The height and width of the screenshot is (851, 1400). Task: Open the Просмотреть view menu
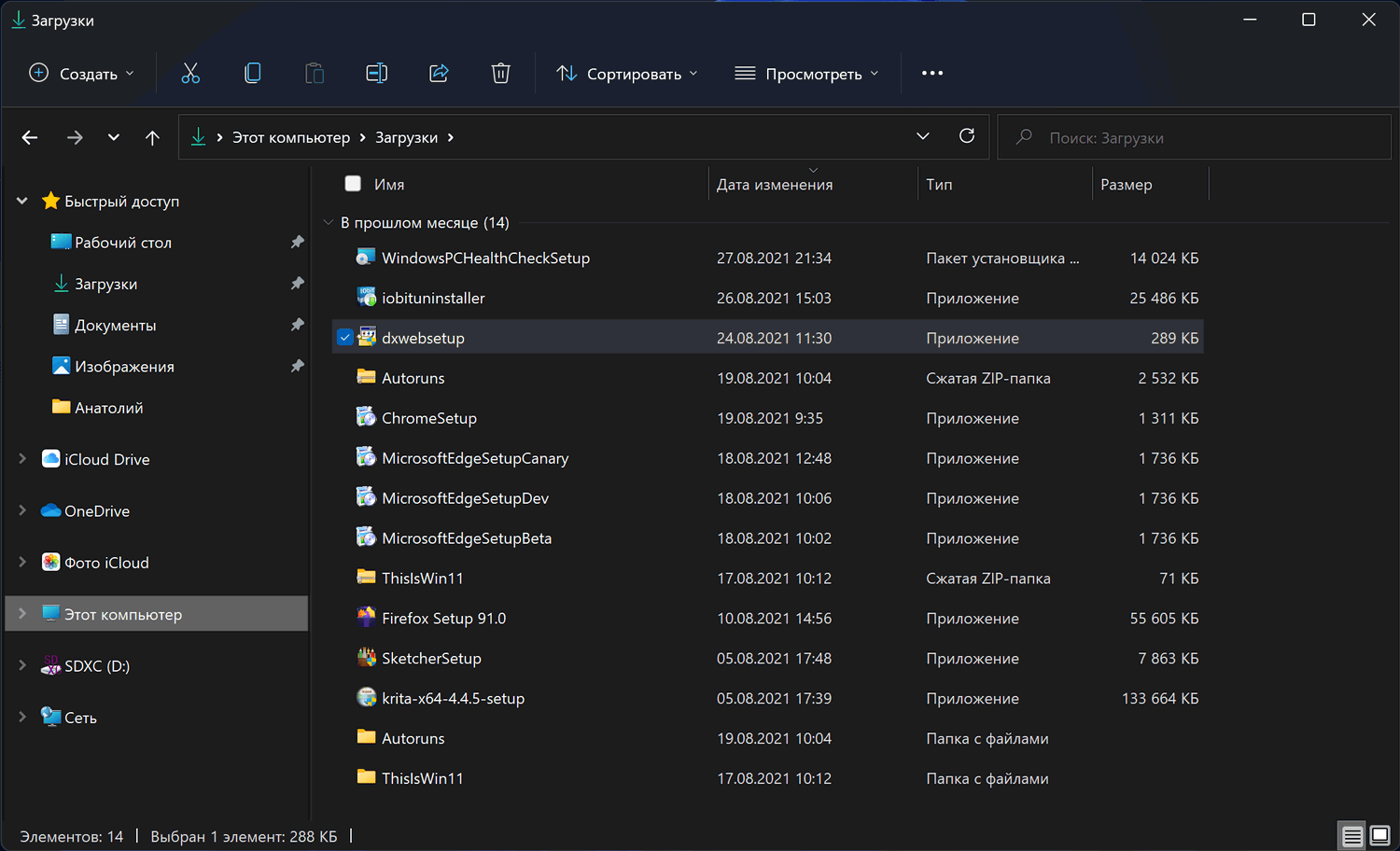click(806, 74)
